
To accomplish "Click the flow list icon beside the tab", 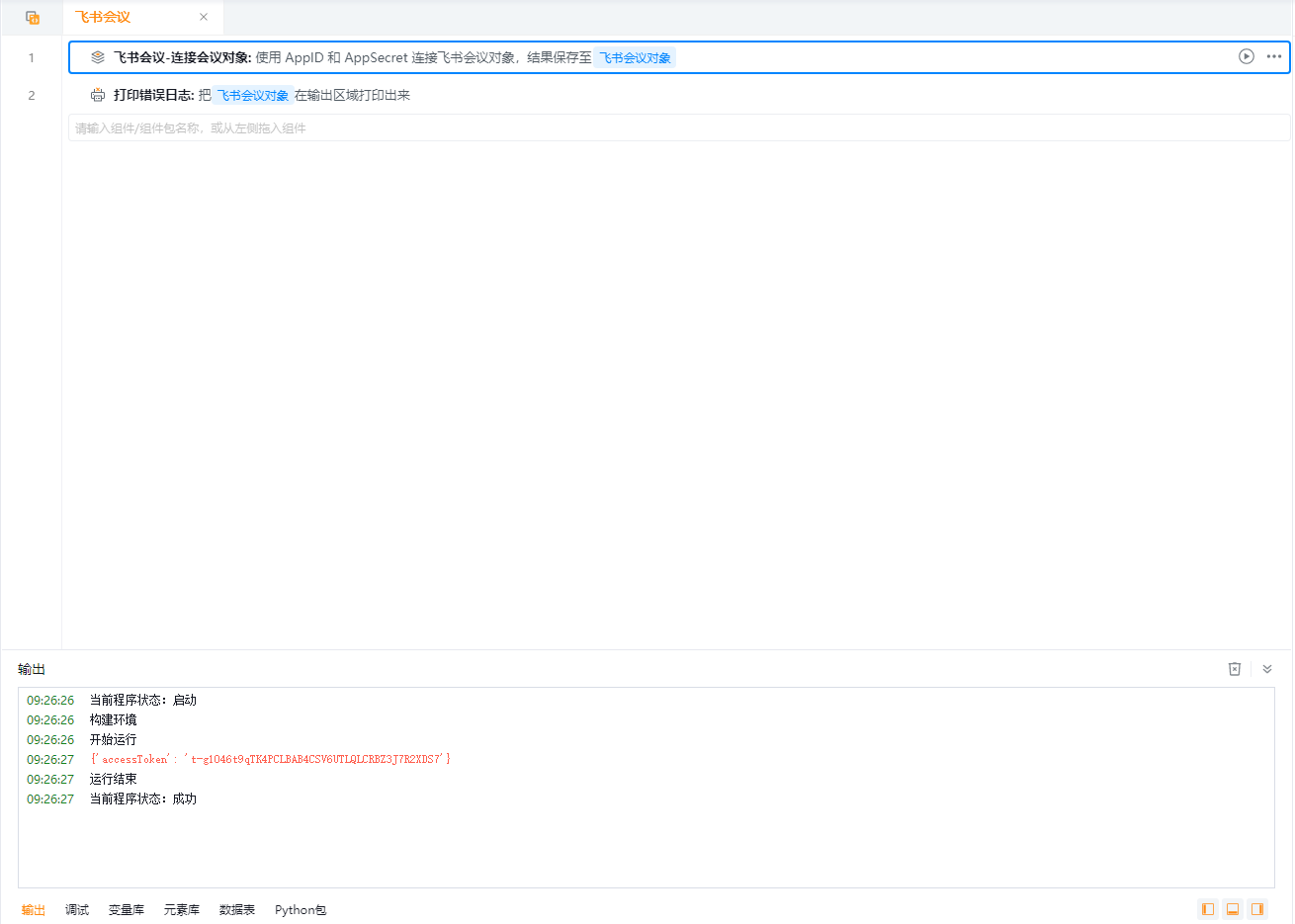I will [33, 18].
